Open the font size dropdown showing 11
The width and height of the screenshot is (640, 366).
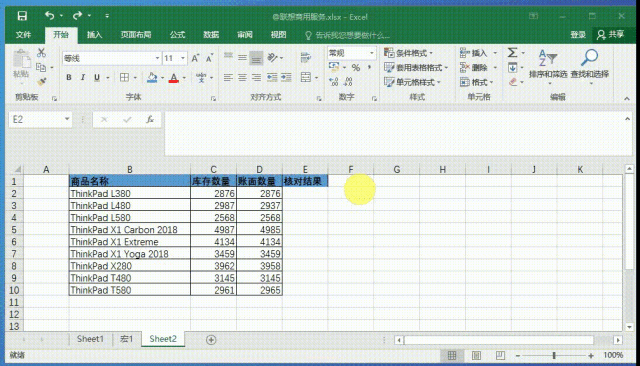pyautogui.click(x=183, y=58)
